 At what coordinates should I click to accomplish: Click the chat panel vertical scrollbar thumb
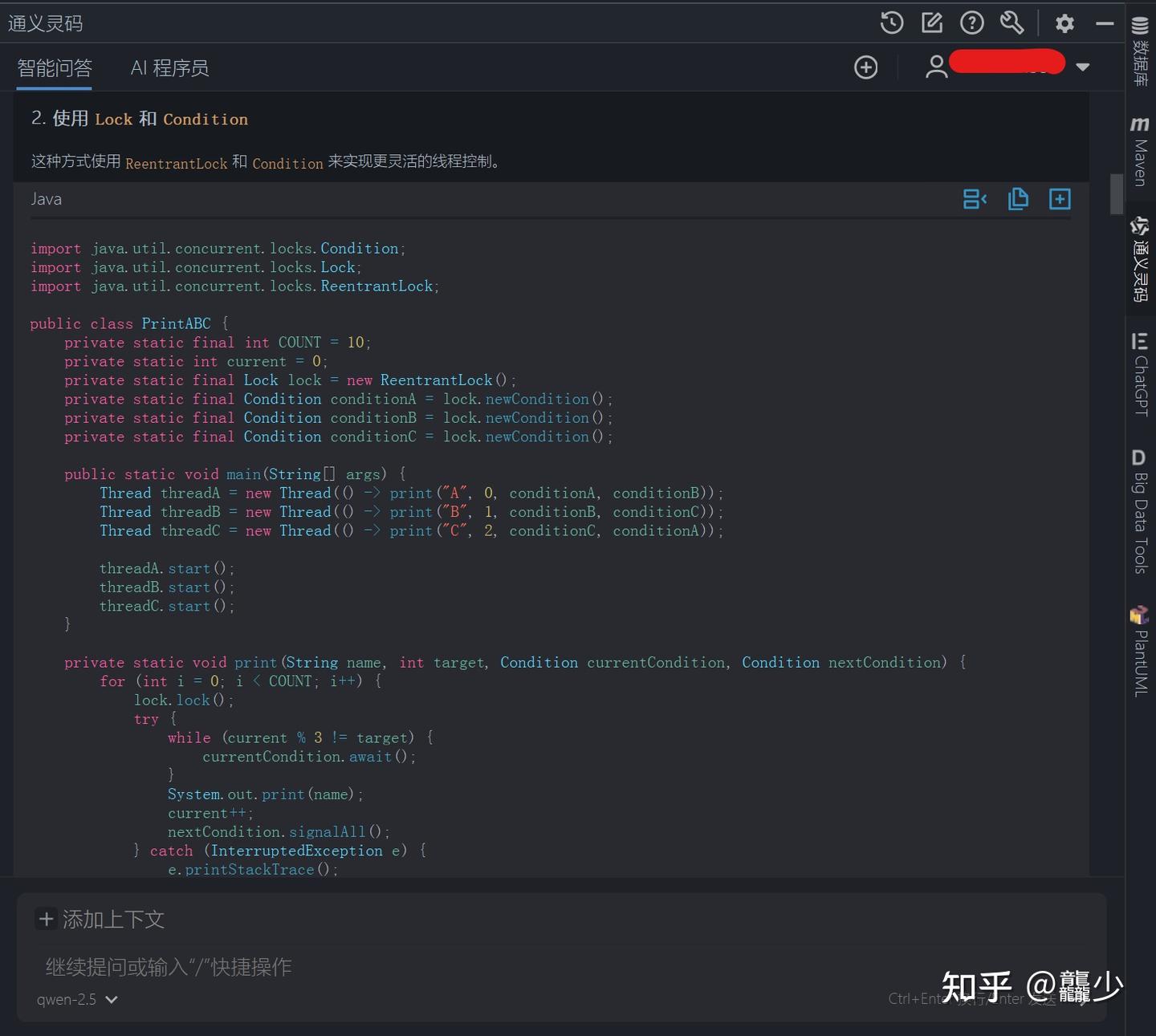pos(1116,193)
